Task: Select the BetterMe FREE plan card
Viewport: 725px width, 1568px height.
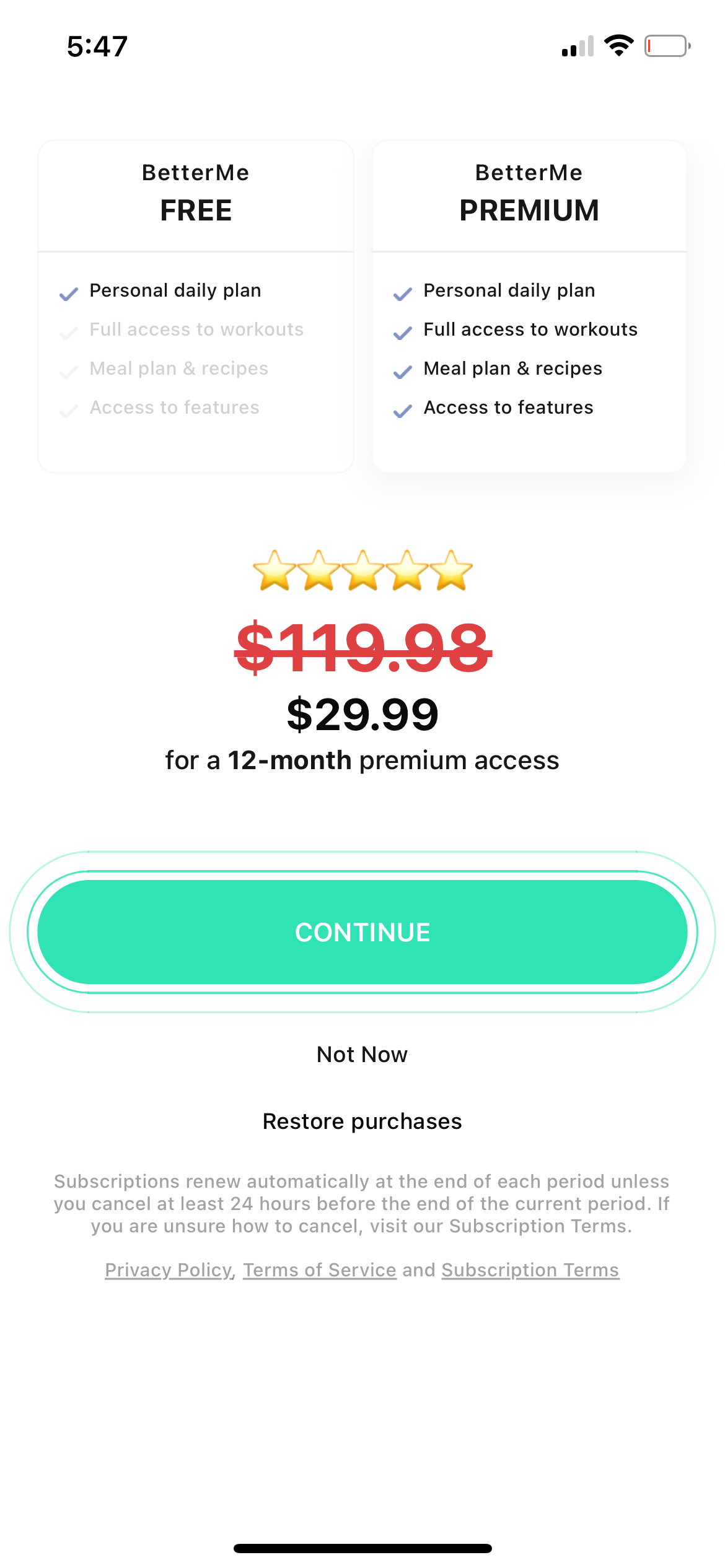Action: pyautogui.click(x=195, y=305)
